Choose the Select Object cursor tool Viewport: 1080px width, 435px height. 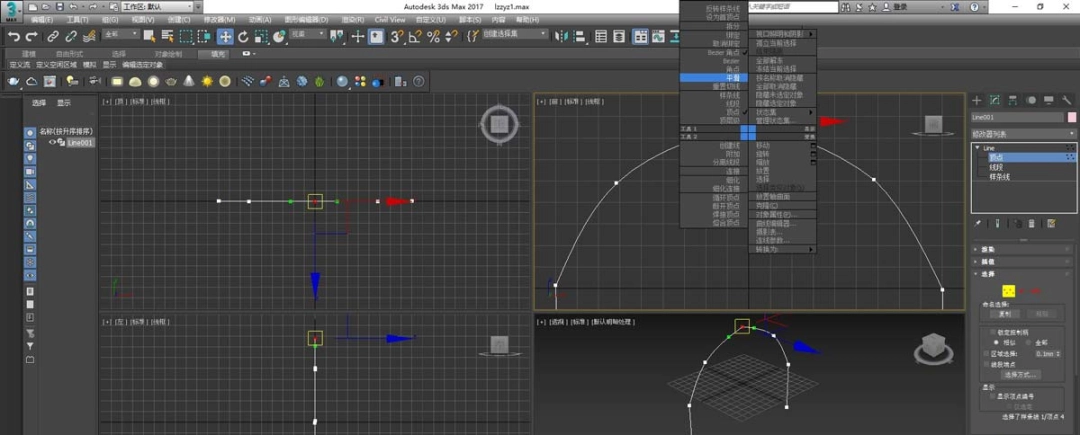(x=150, y=36)
